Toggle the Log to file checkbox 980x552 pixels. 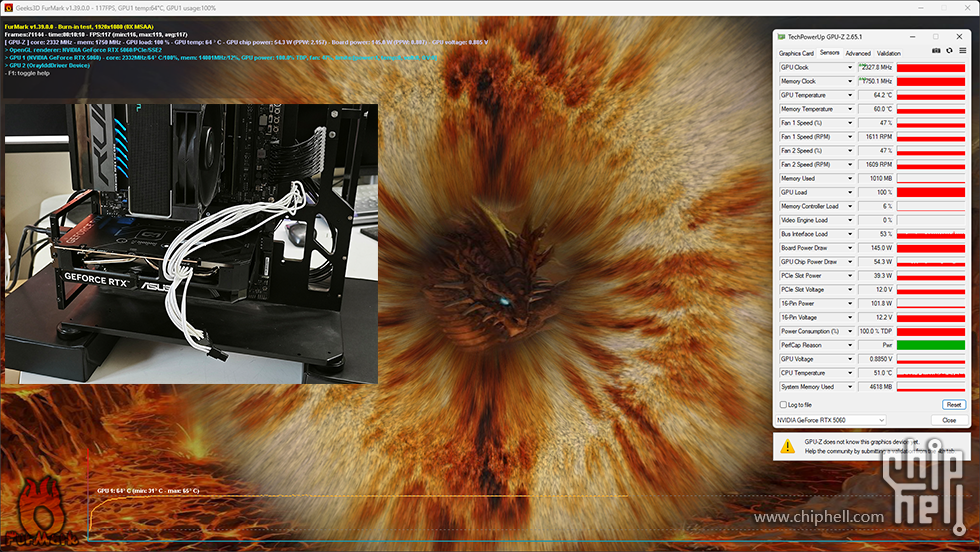783,405
